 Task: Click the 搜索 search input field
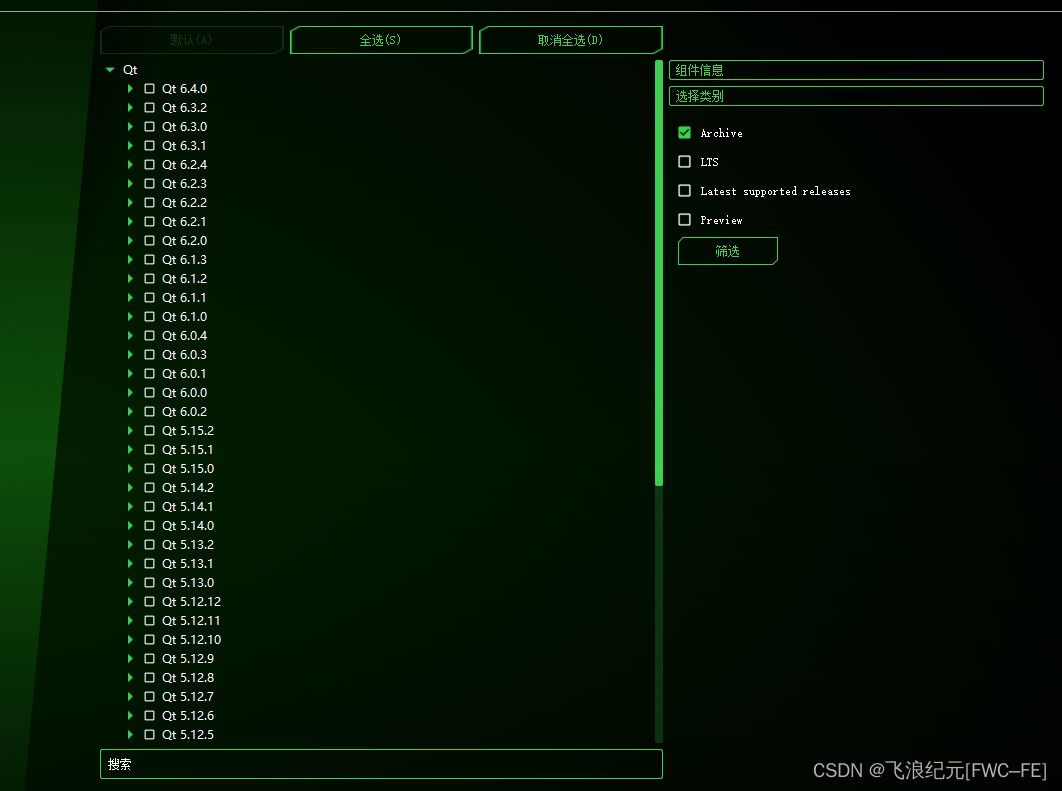[381, 764]
